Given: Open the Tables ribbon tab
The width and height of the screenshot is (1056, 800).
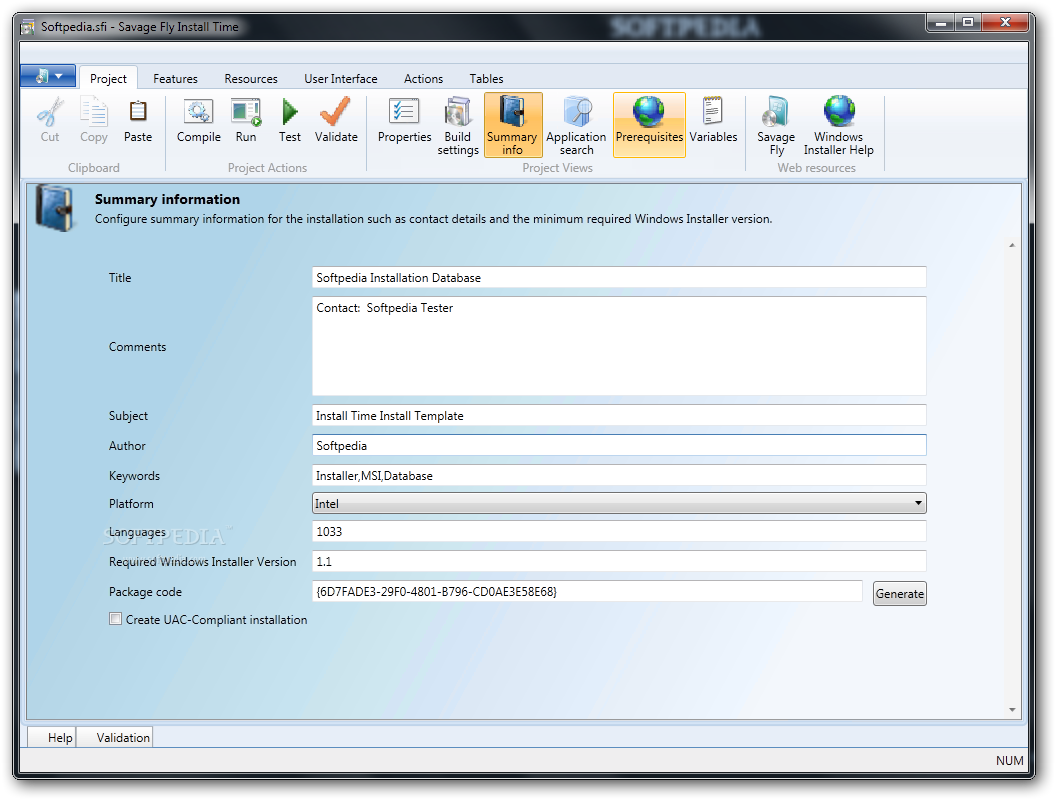Looking at the screenshot, I should 486,79.
